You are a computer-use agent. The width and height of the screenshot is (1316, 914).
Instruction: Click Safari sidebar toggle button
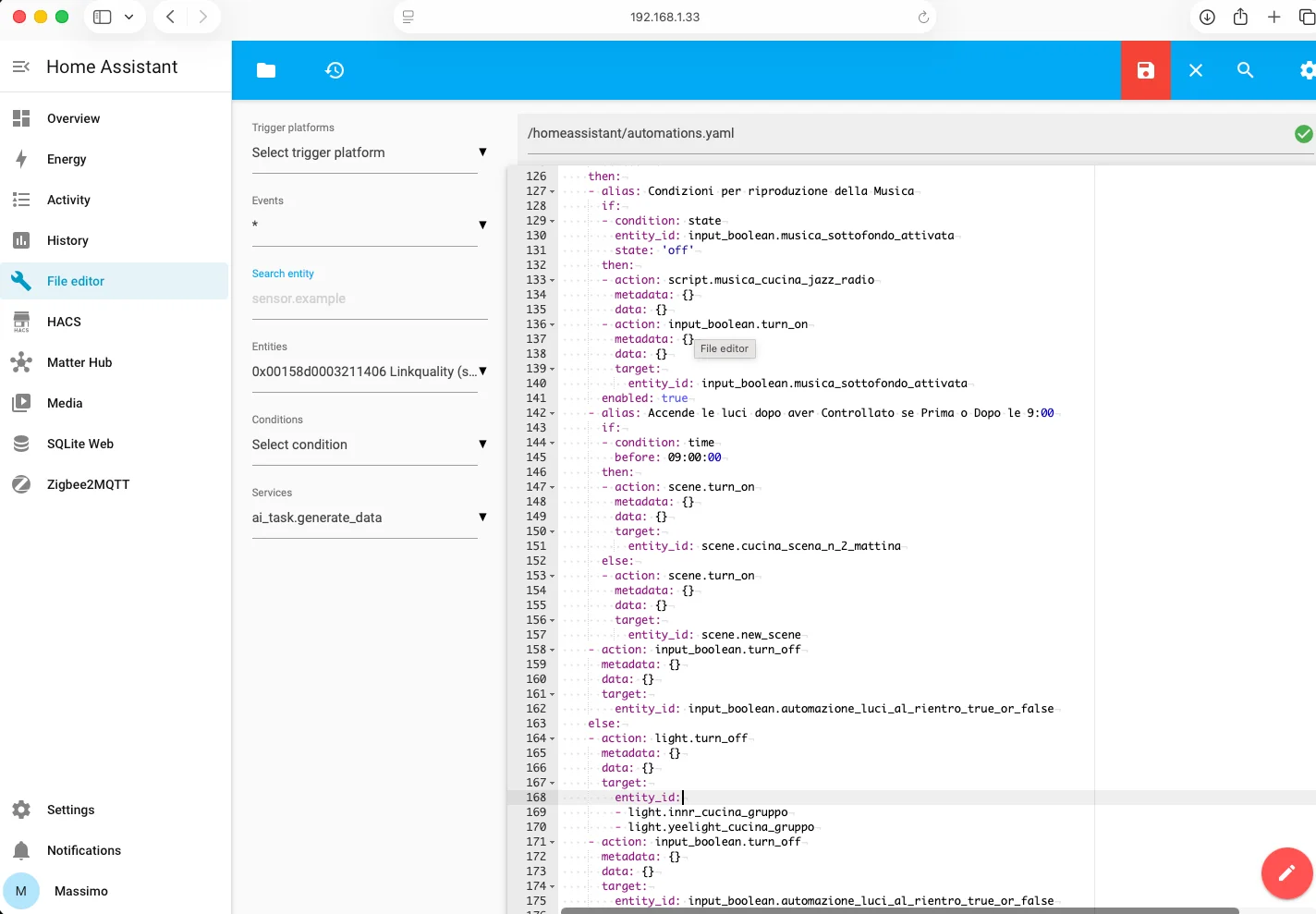[103, 17]
